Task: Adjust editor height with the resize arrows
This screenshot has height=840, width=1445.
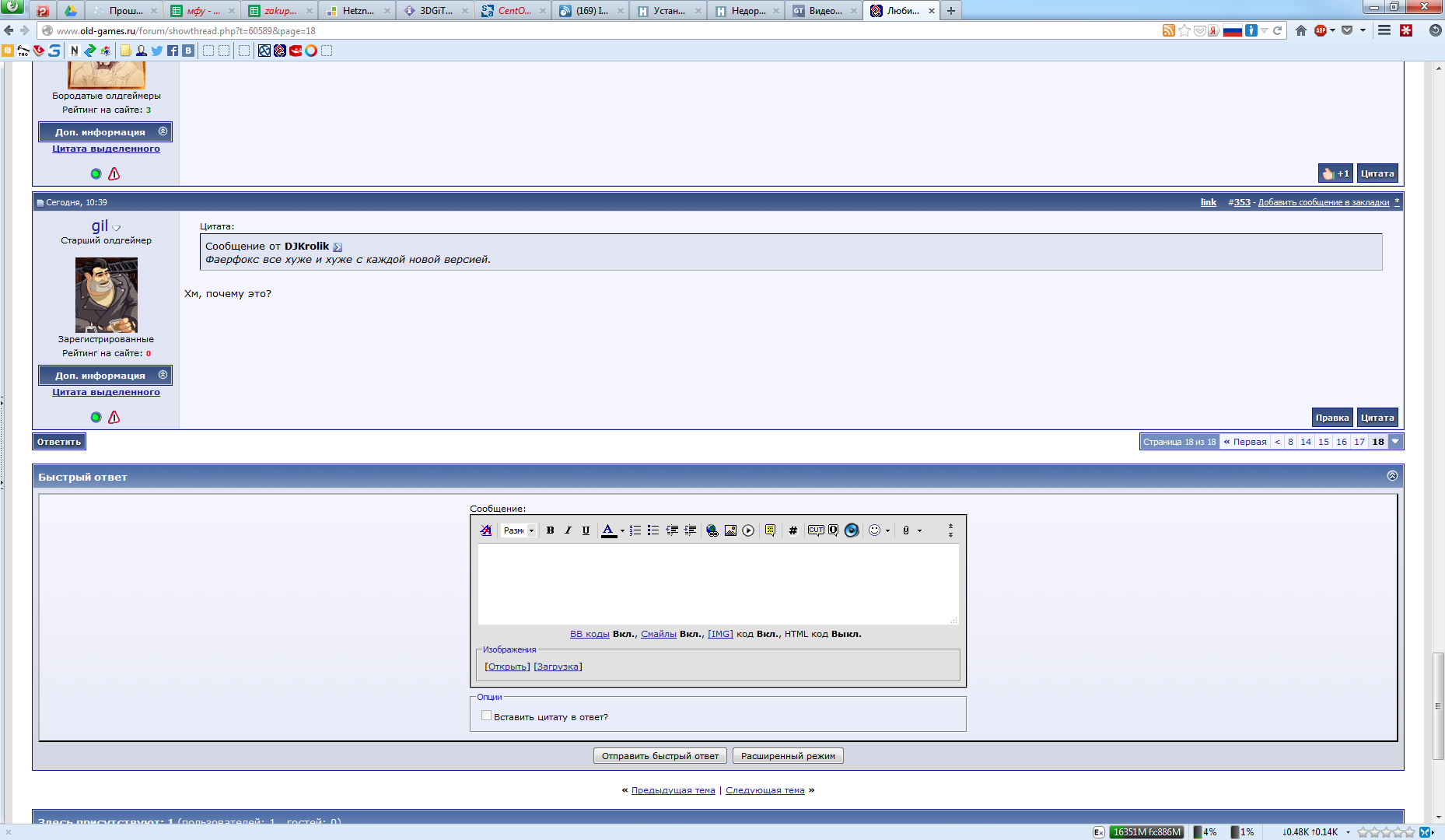Action: pos(950,530)
